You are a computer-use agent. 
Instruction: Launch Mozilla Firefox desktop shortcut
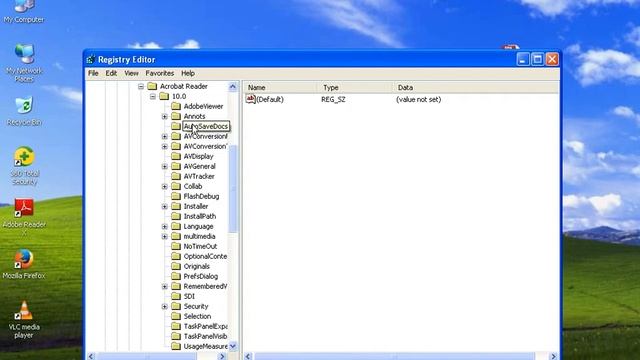coord(24,264)
